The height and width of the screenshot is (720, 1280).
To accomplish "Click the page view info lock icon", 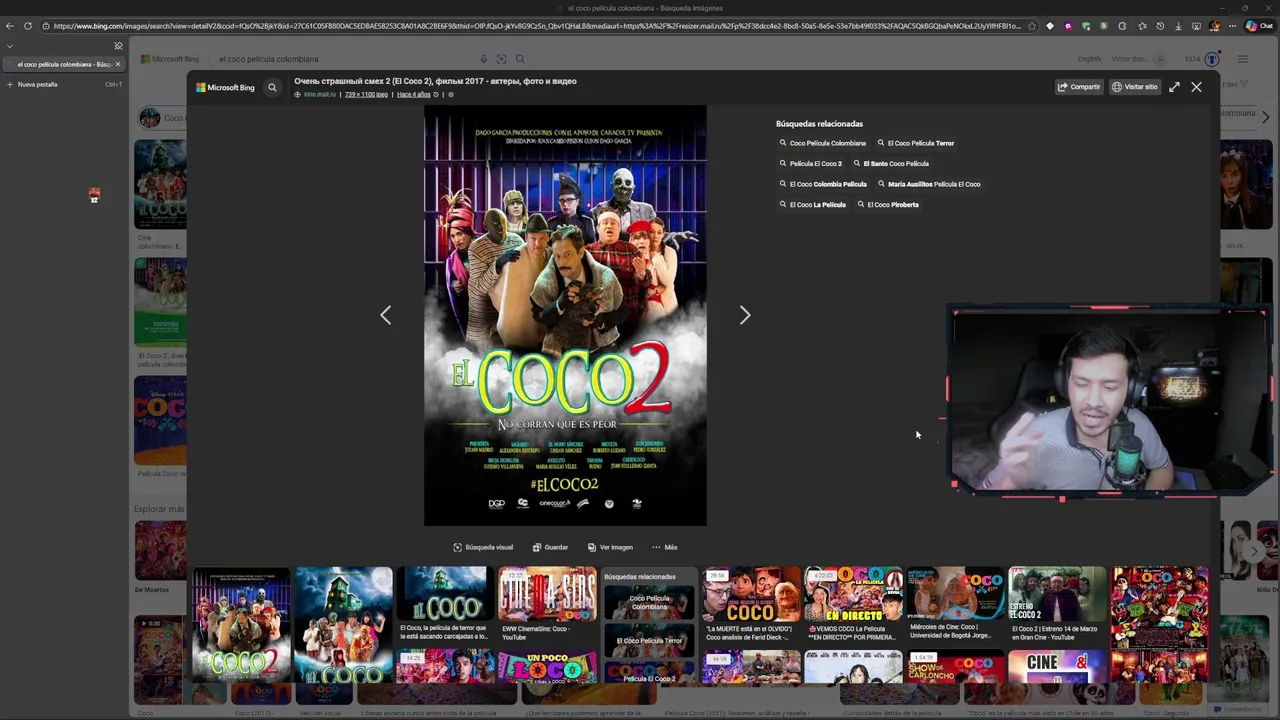I will point(45,26).
